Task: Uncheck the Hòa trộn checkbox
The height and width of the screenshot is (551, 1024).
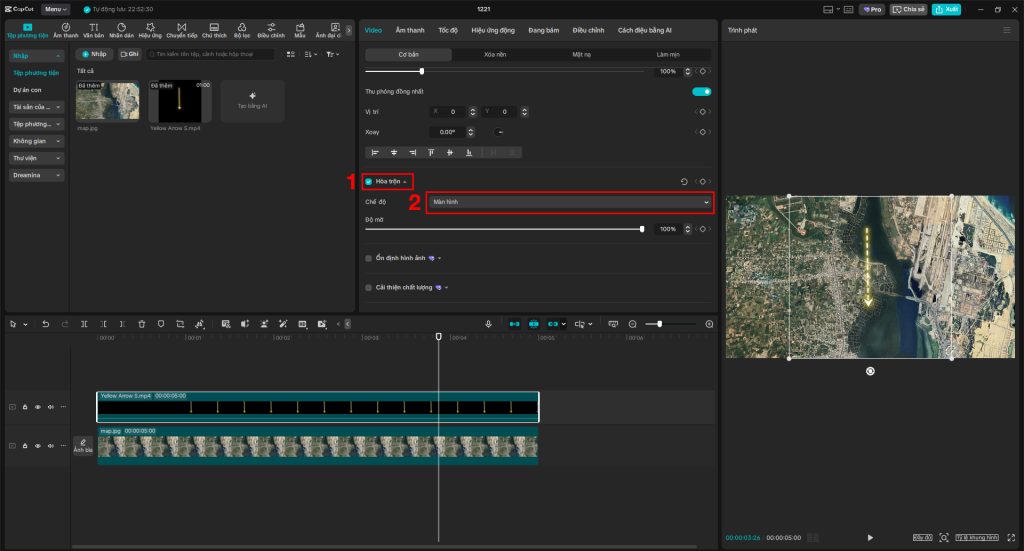Action: point(368,182)
